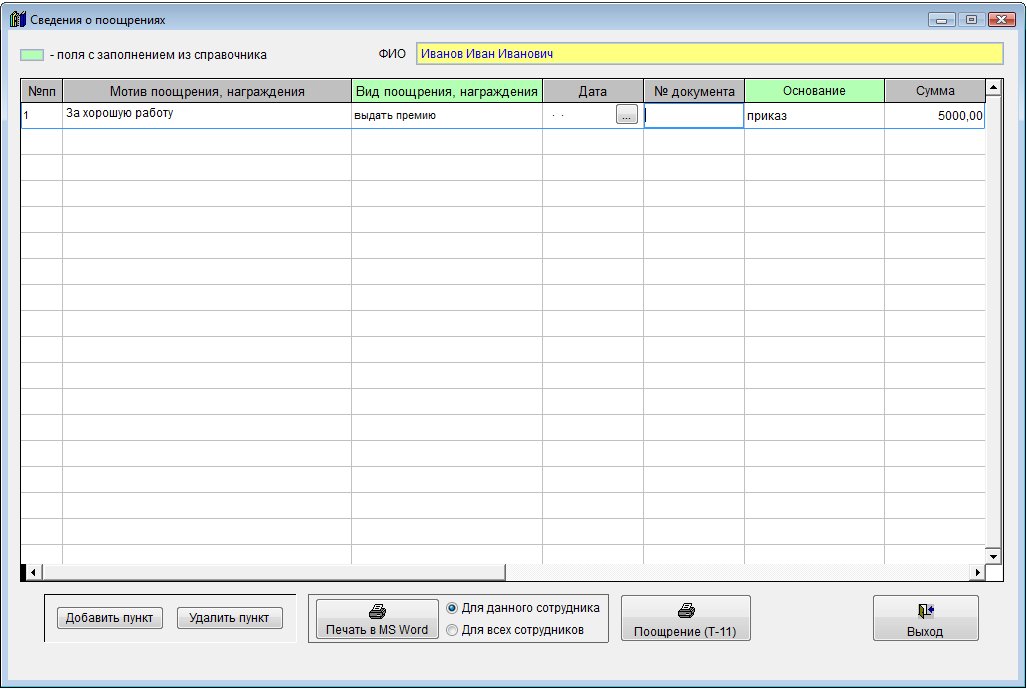
Task: Click the 'Сумма' column header
Action: point(935,91)
